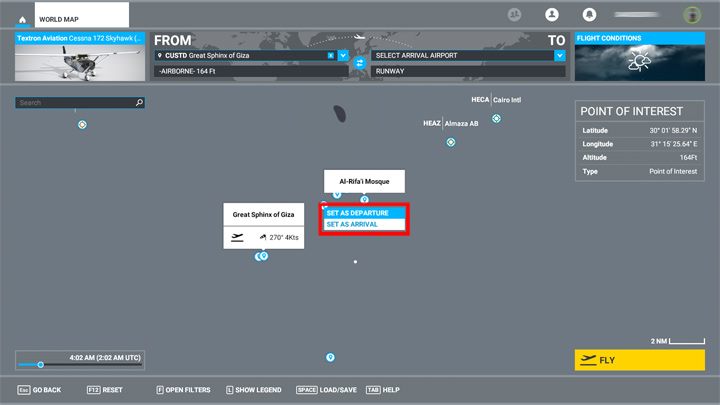Expand the departure airport dropdown

pos(343,56)
